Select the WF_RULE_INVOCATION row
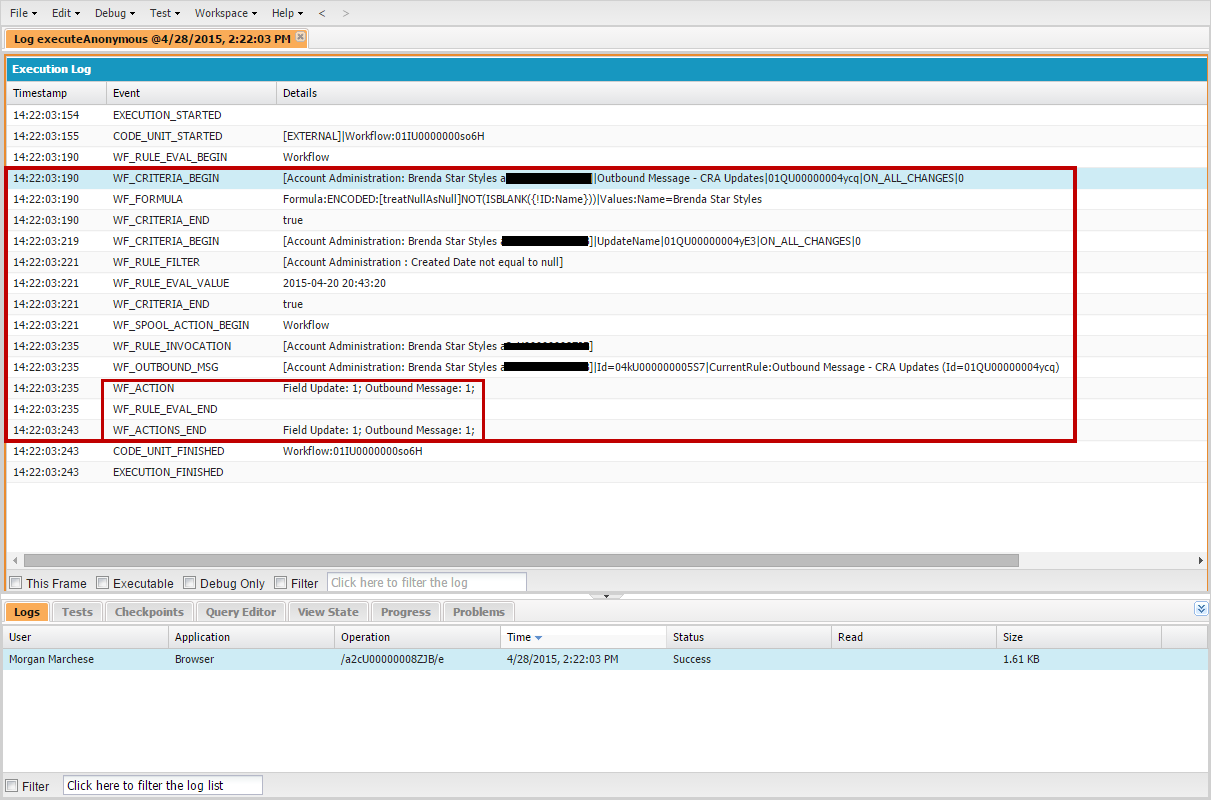Image resolution: width=1211 pixels, height=800 pixels. pyautogui.click(x=606, y=346)
